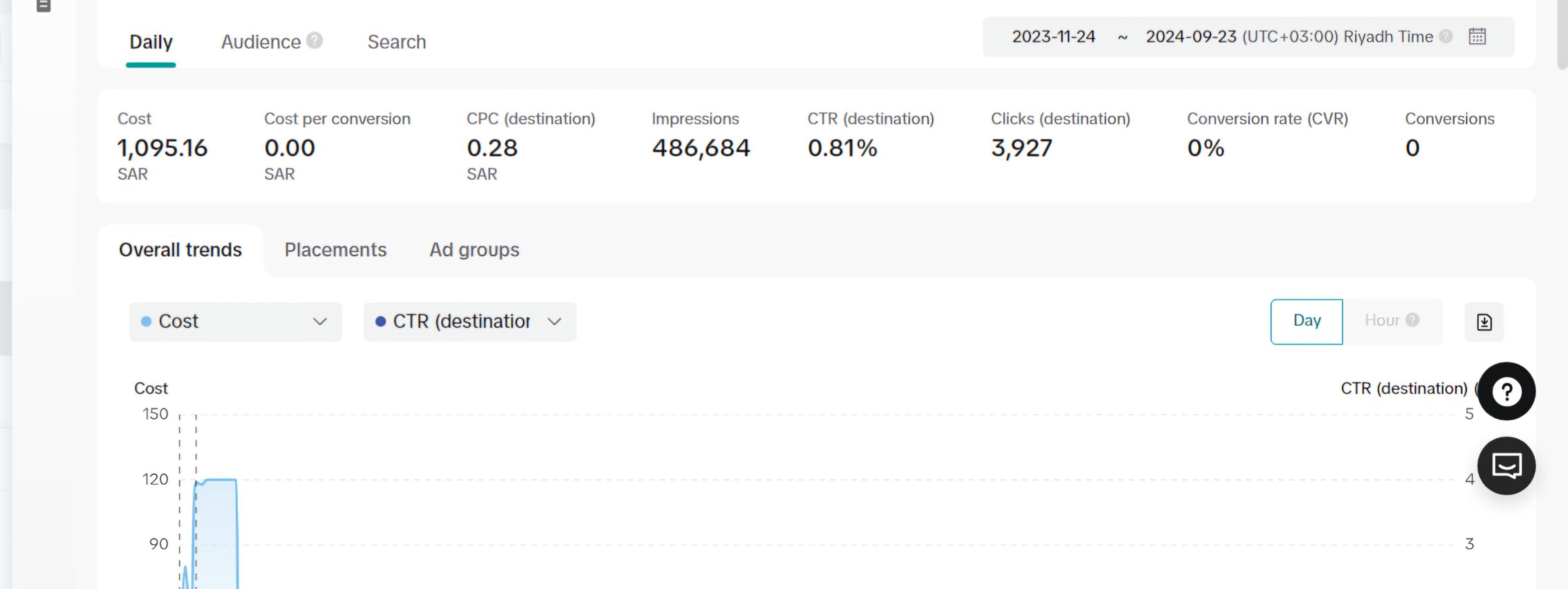Click the blue cost area in chart
Screen dimensions: 1568x589
[216, 534]
